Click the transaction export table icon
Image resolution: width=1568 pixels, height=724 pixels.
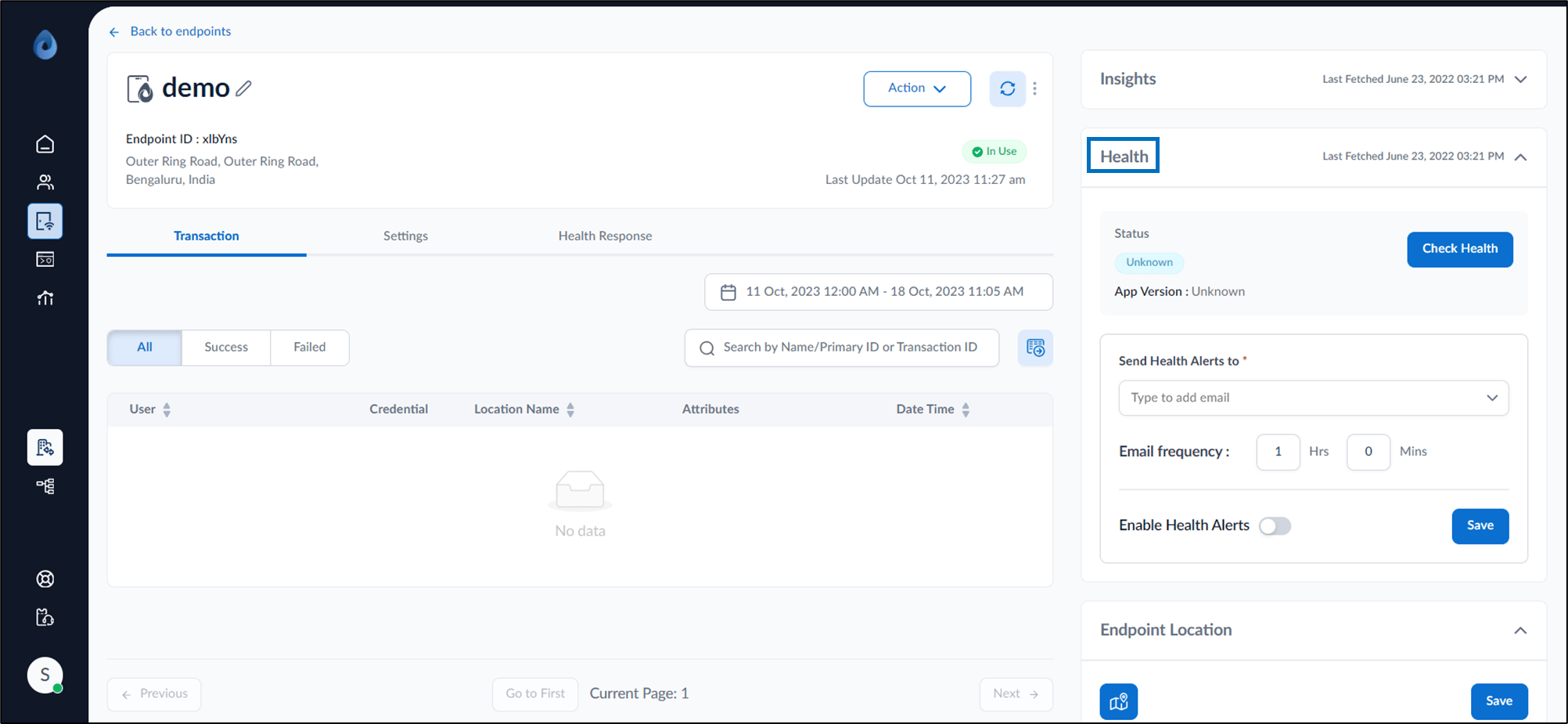click(1035, 348)
